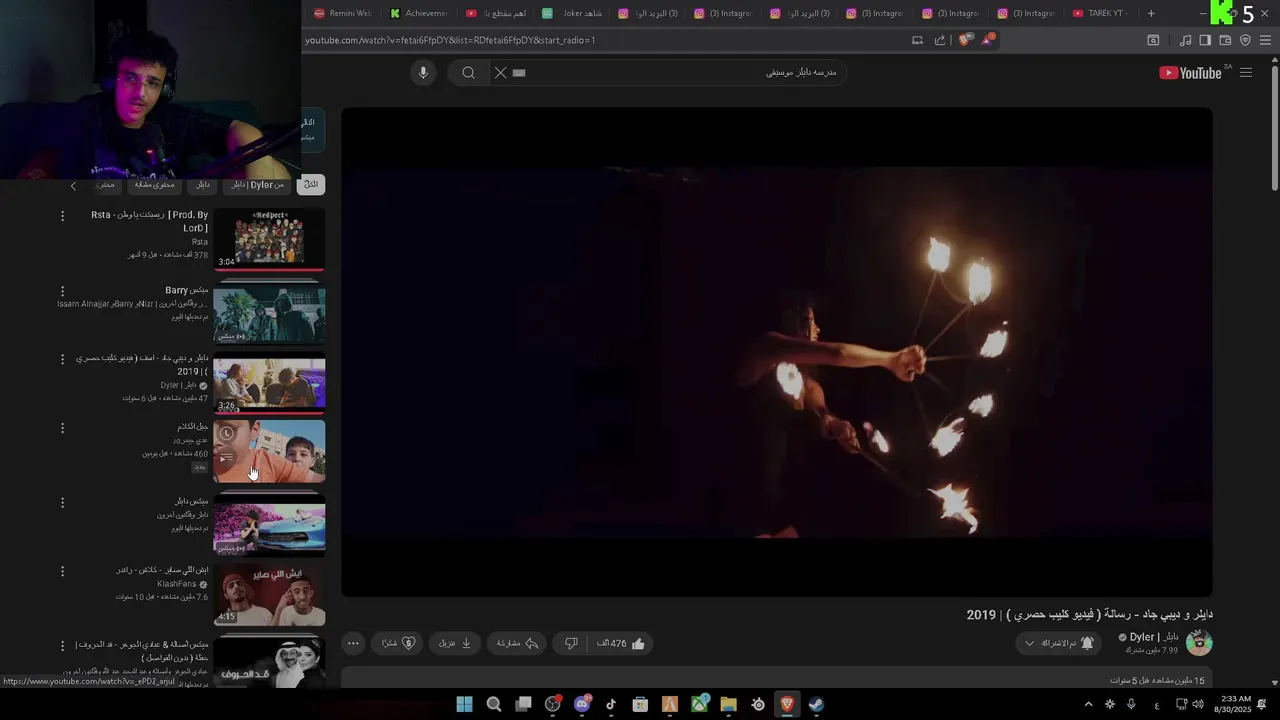Switch to the Joker browser tab

(x=572, y=13)
